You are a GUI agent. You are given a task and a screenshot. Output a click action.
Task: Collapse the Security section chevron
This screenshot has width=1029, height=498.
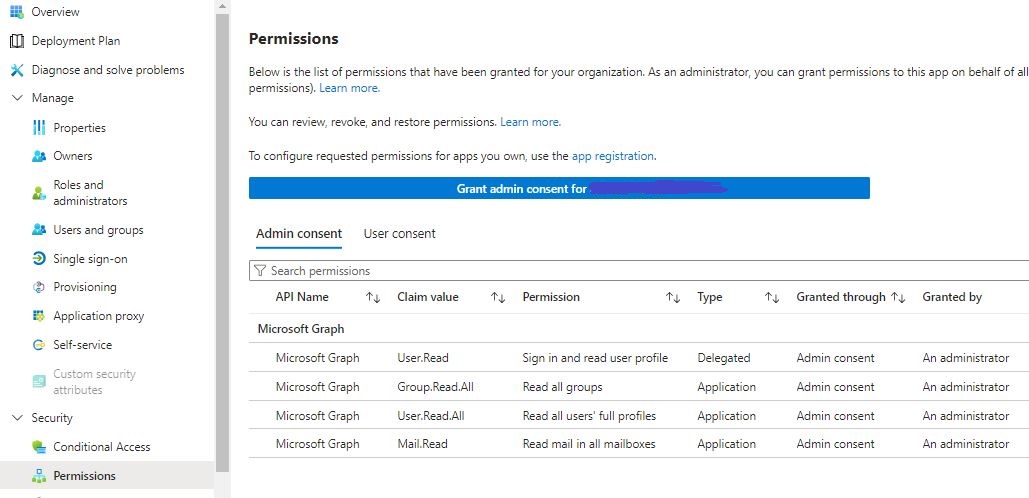point(17,418)
